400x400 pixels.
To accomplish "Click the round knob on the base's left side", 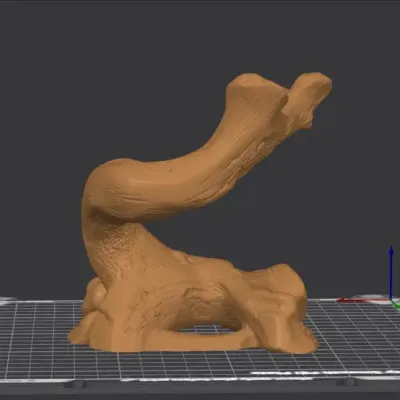I will point(98,291).
